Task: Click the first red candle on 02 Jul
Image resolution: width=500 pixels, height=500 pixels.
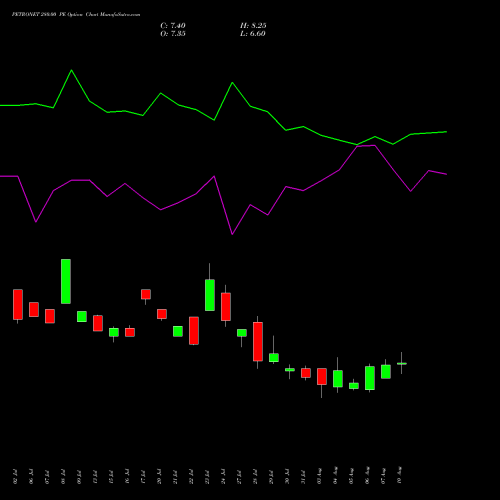Action: (18, 305)
